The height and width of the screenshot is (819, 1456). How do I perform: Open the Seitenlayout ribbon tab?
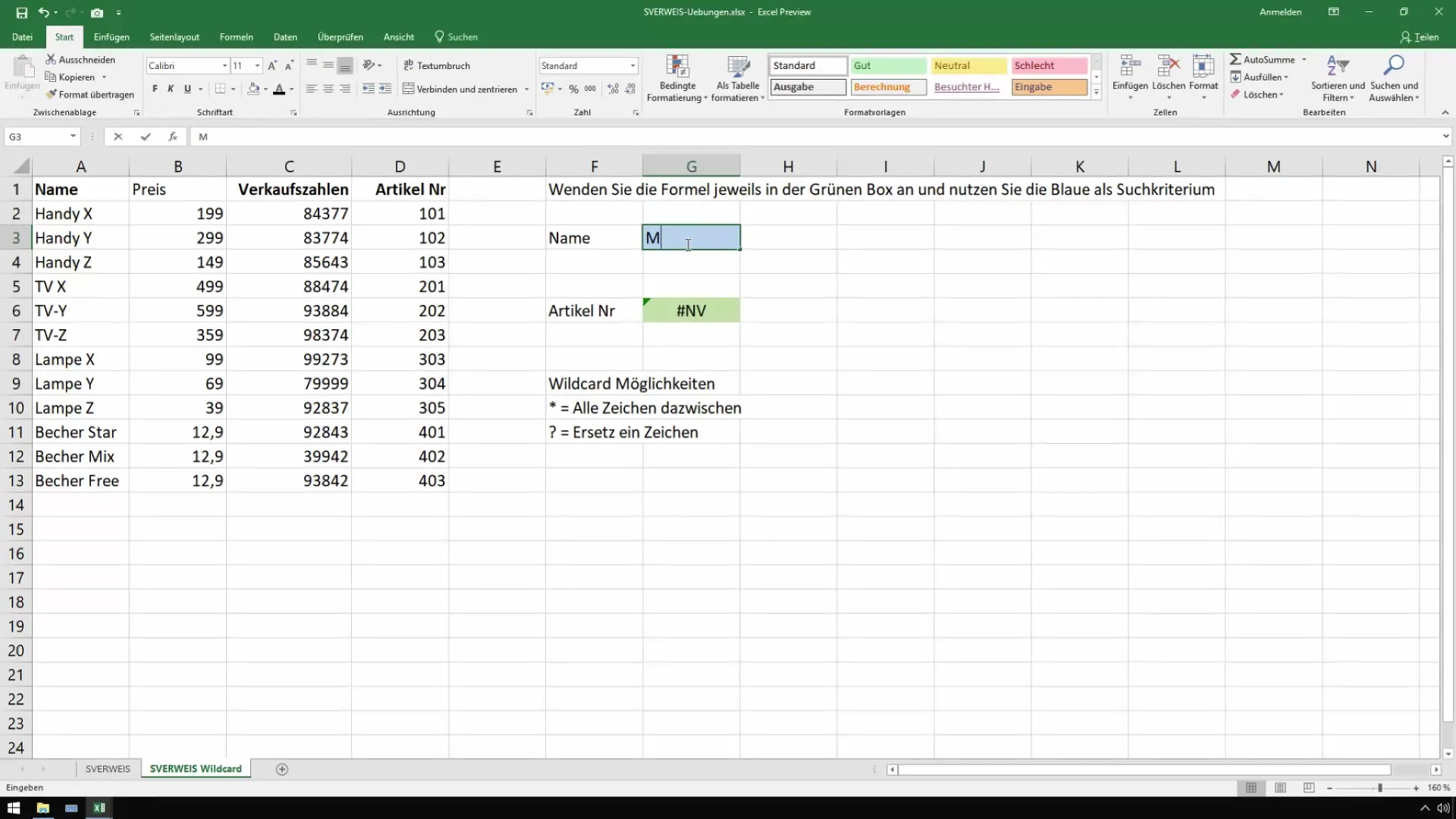[x=174, y=36]
